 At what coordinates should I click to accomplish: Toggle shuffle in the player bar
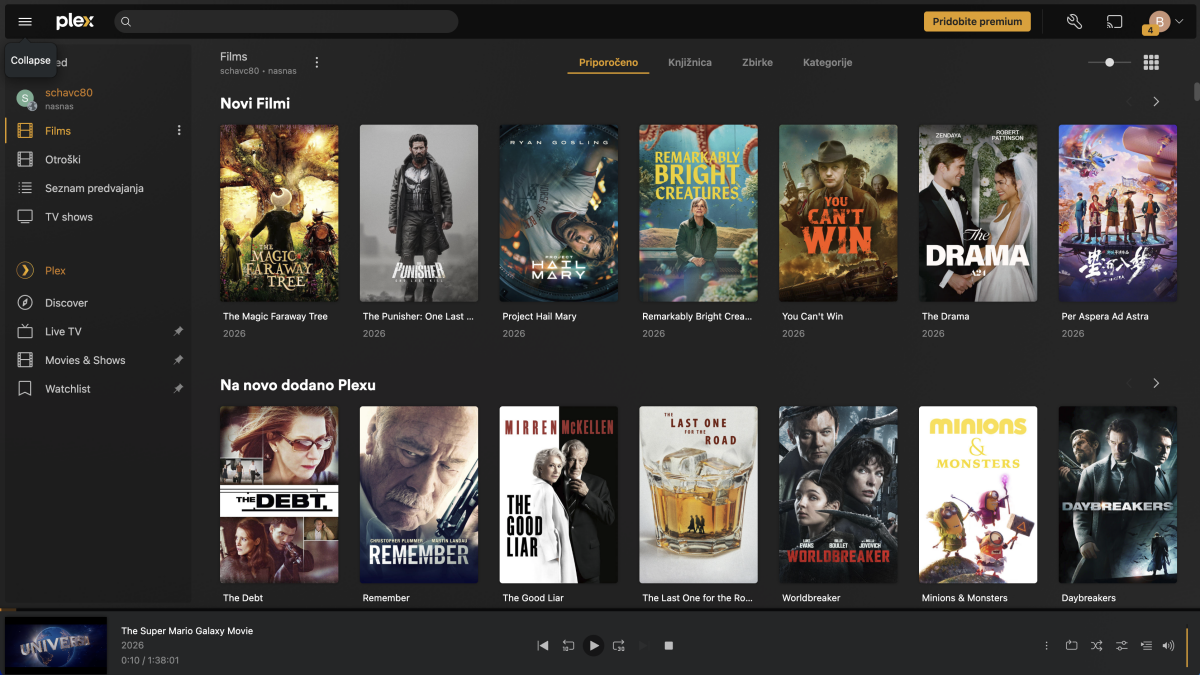(x=1097, y=646)
